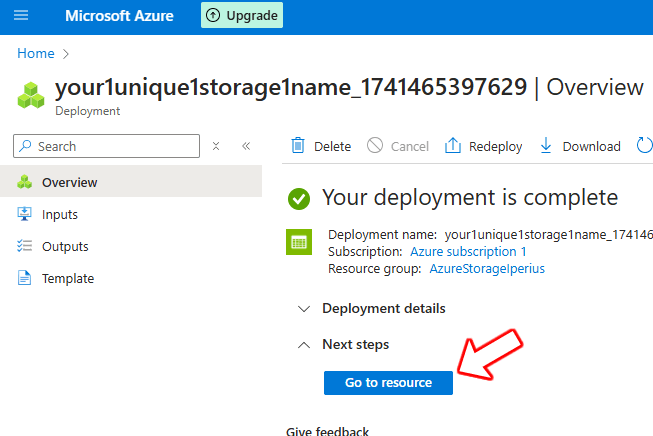Open the hamburger portal menu
The image size is (653, 436).
pyautogui.click(x=21, y=15)
